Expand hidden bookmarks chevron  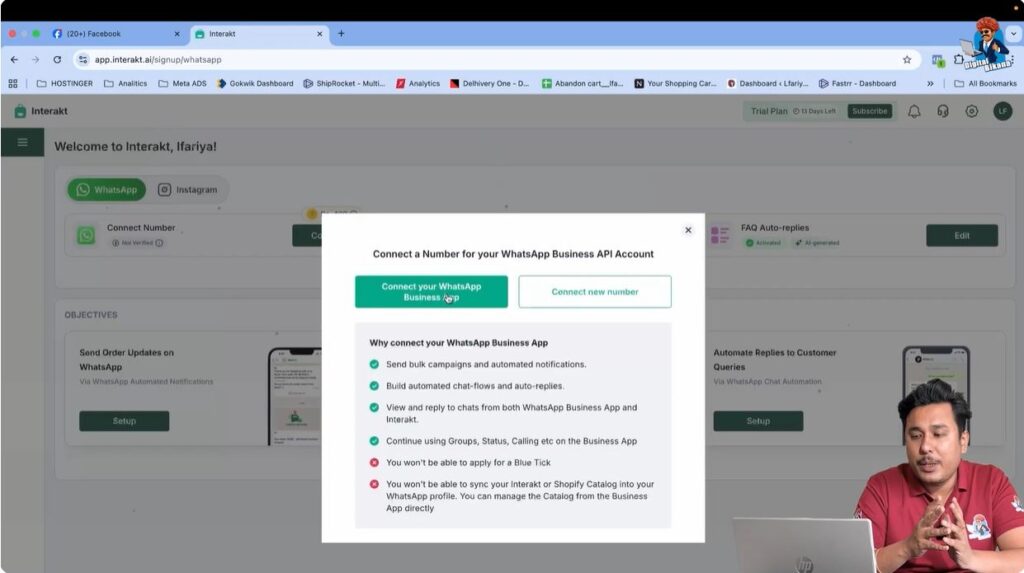930,84
